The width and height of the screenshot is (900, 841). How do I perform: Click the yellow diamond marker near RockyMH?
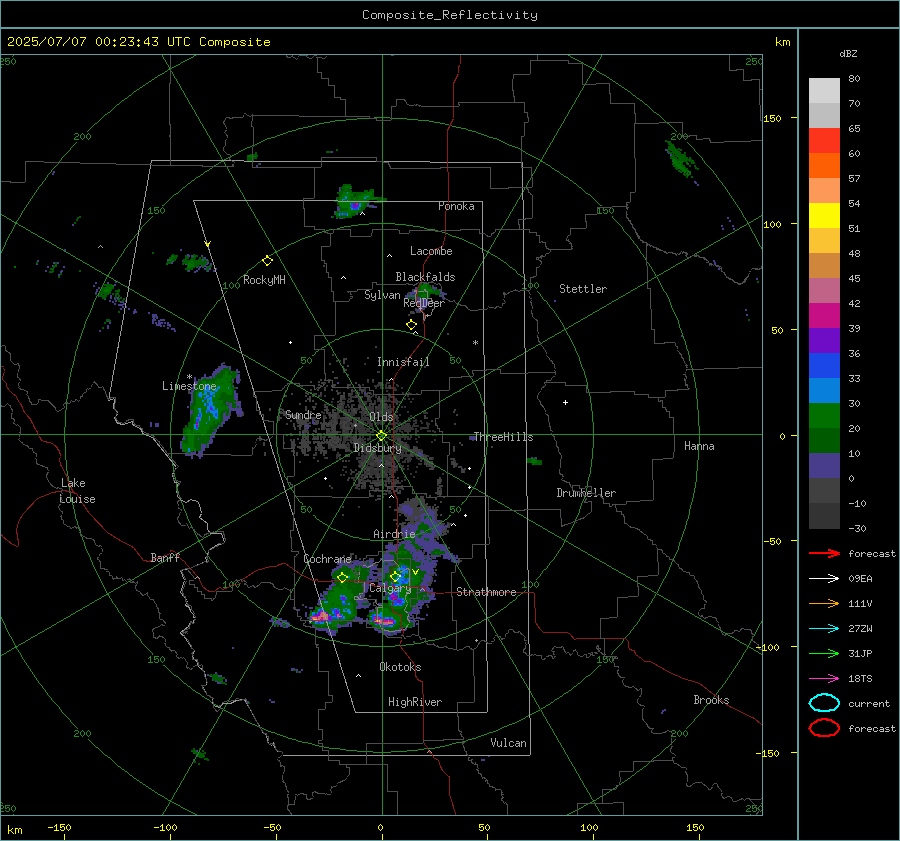click(267, 261)
